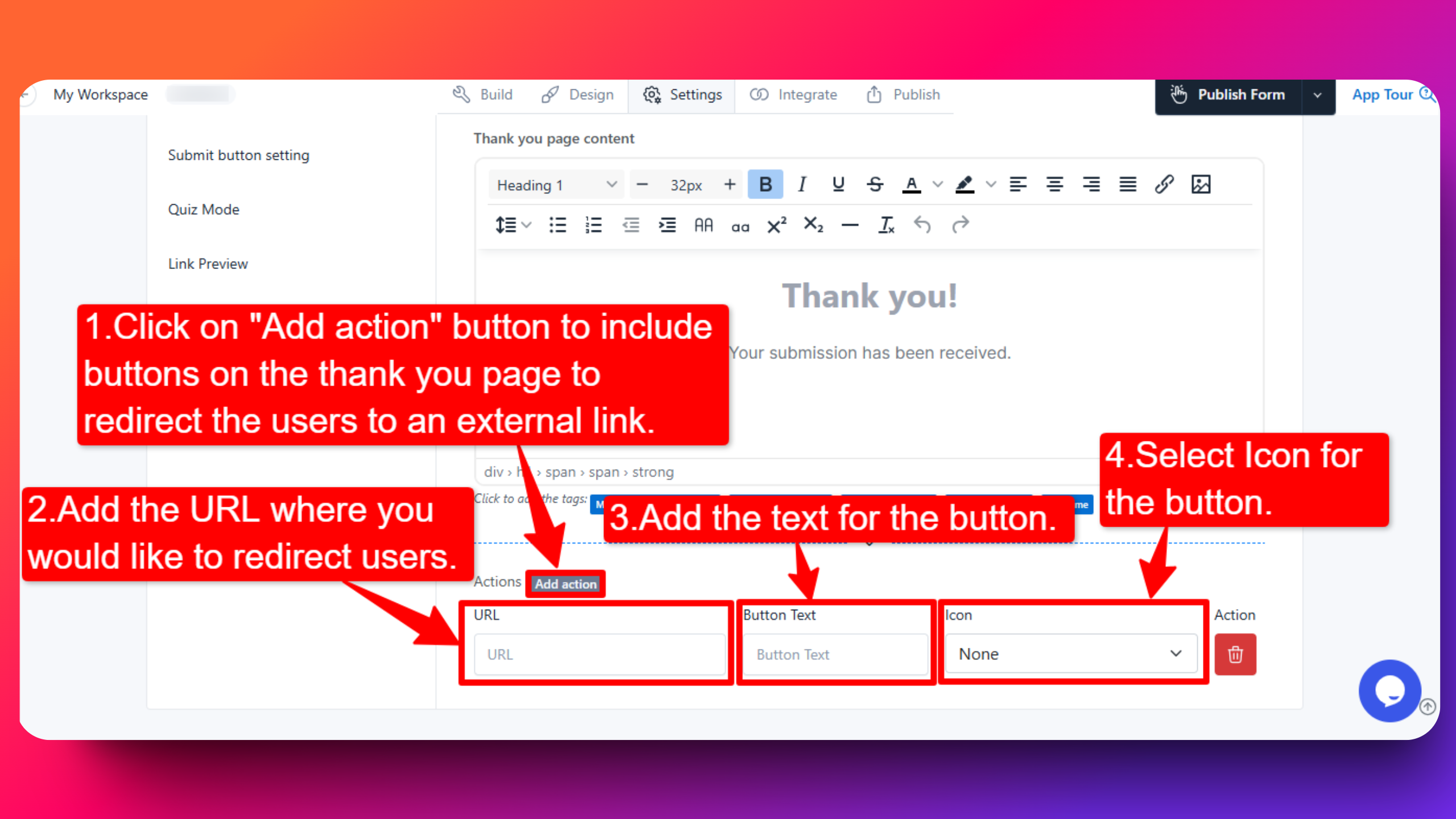The image size is (1456, 819).
Task: Open the Publish tab
Action: pos(903,94)
